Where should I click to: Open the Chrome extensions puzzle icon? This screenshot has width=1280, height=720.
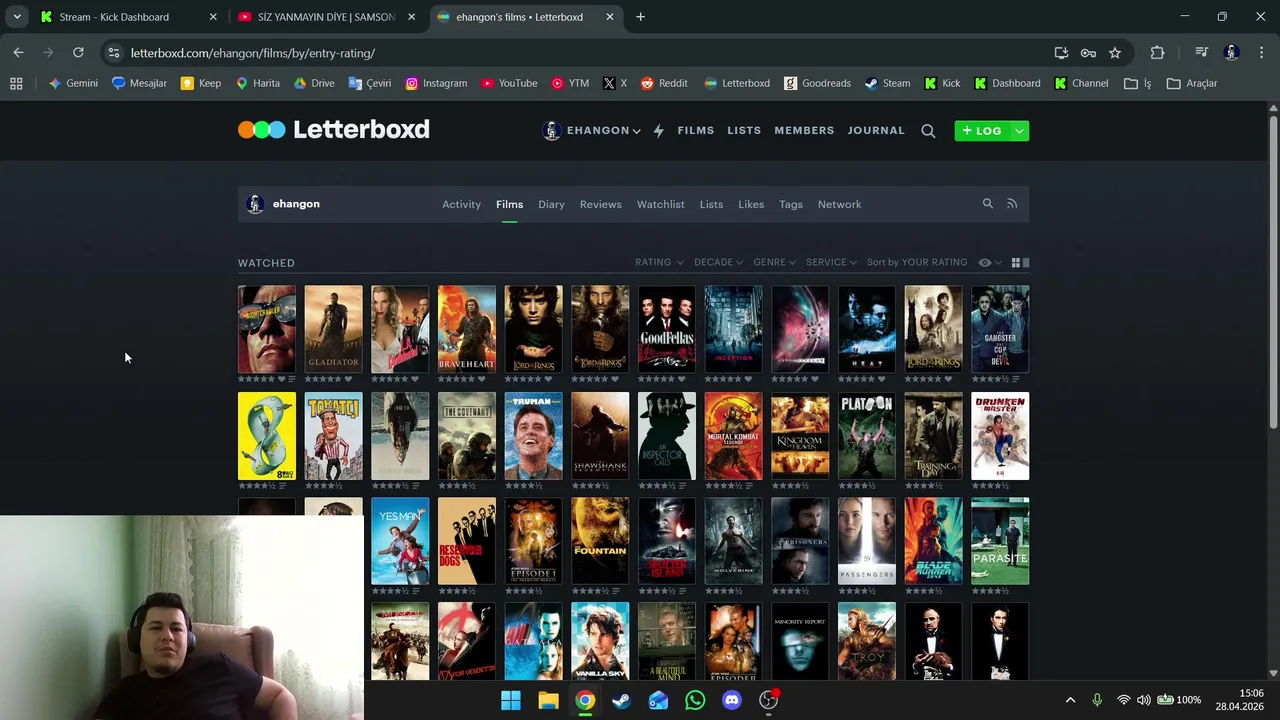pos(1157,53)
